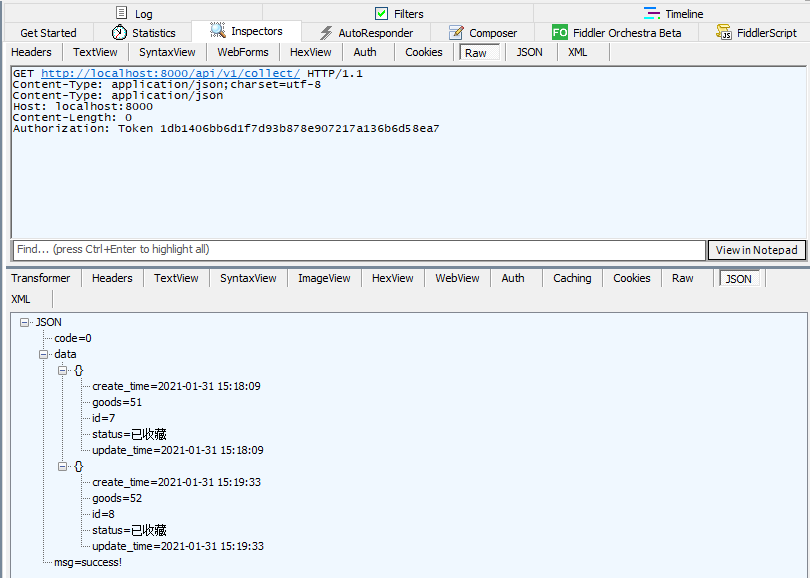
Task: Open the SyntaxView response tab
Action: (247, 278)
